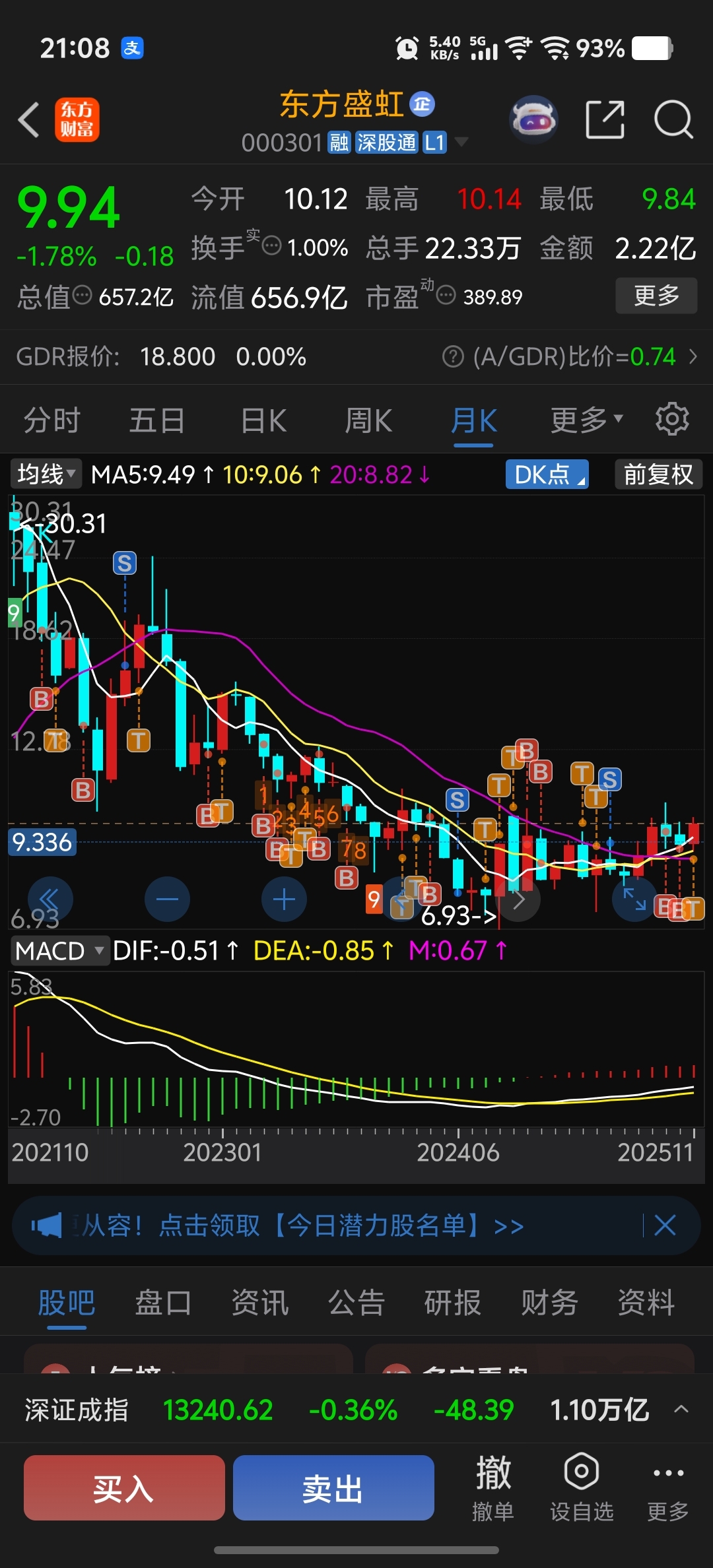
Task: Tap the share export icon
Action: tap(605, 120)
